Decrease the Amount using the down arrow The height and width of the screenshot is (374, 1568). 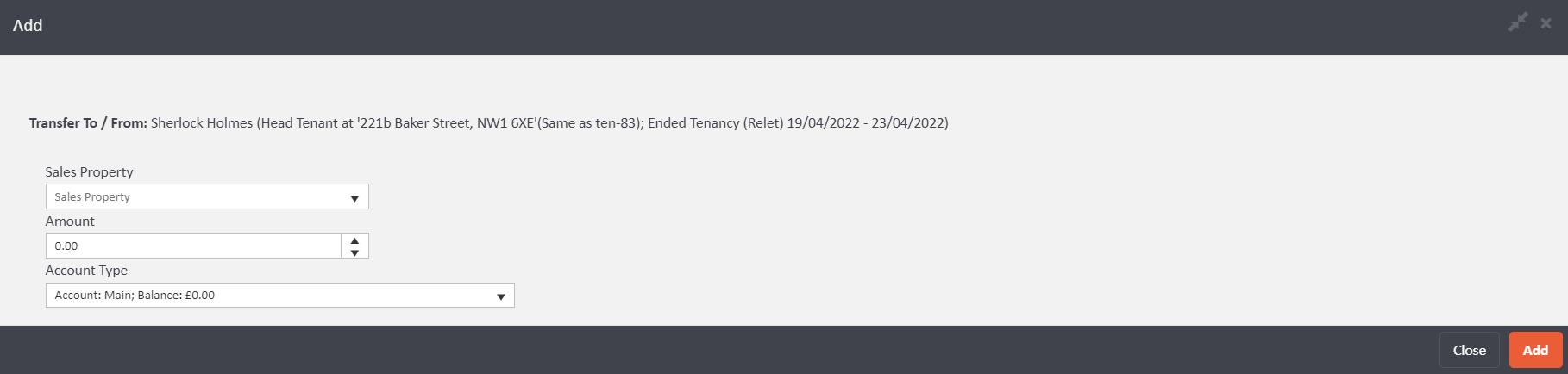pos(354,252)
